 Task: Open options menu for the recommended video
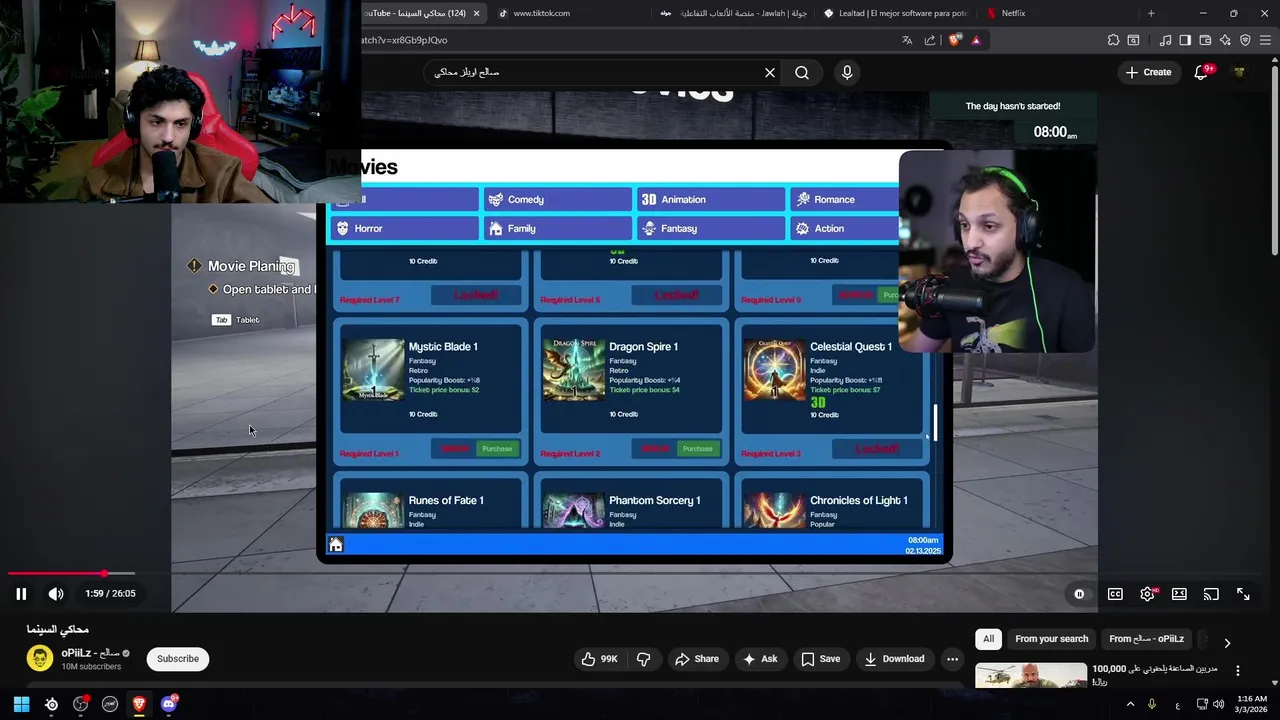pos(1238,671)
